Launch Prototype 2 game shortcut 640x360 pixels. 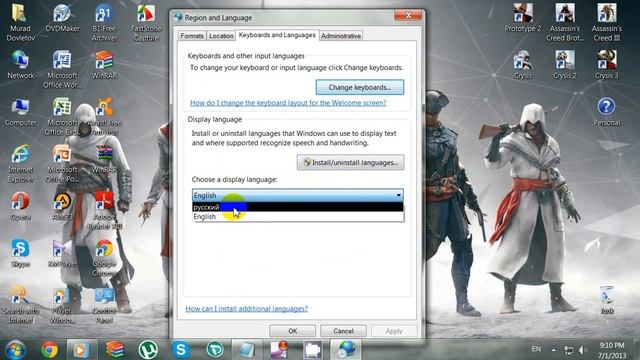coord(523,18)
